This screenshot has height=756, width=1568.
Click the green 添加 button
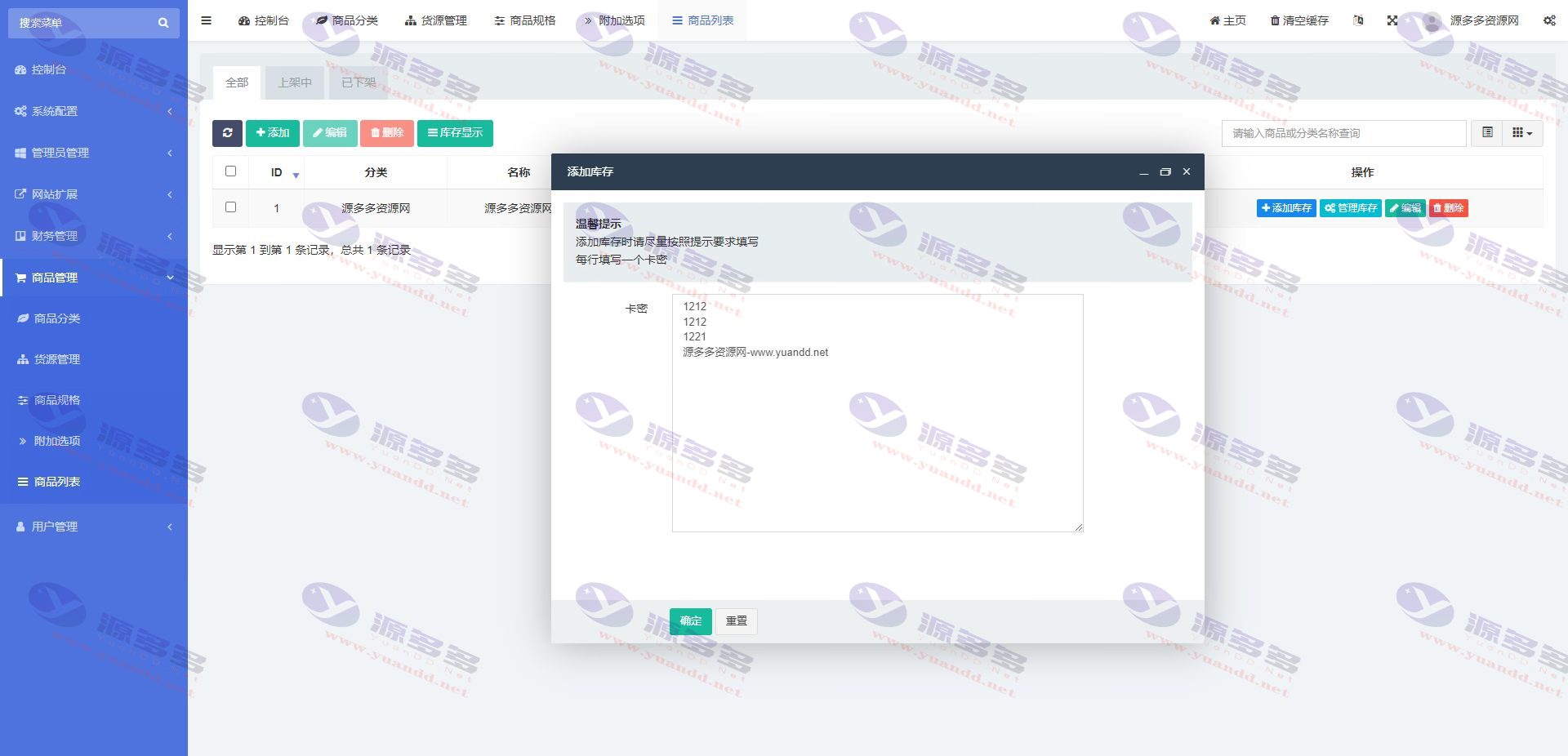(x=273, y=133)
